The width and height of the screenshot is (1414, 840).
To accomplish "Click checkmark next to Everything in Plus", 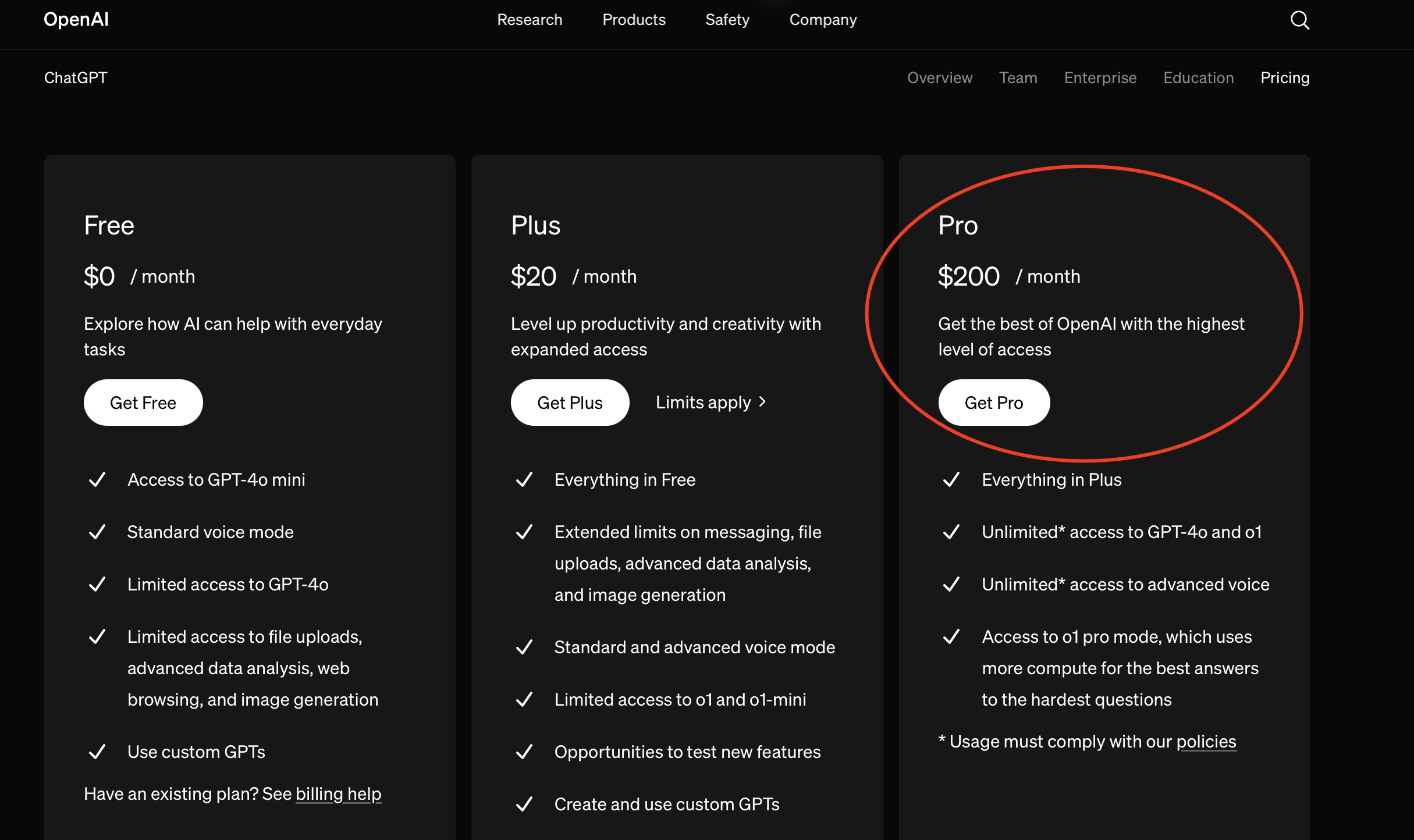I will point(951,480).
